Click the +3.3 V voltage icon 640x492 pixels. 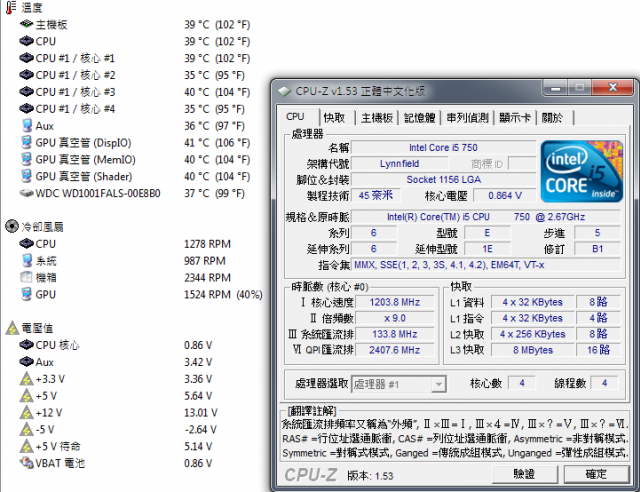tap(26, 379)
